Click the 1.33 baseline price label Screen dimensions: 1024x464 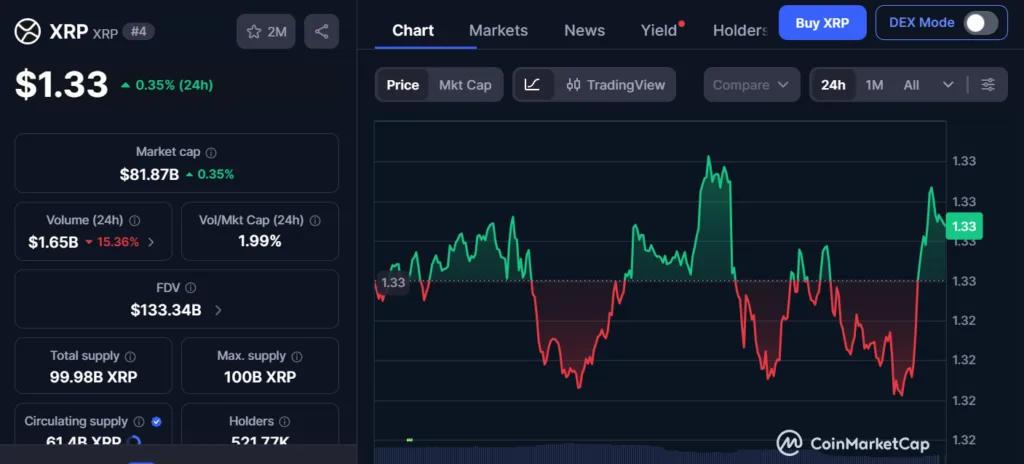pyautogui.click(x=392, y=282)
